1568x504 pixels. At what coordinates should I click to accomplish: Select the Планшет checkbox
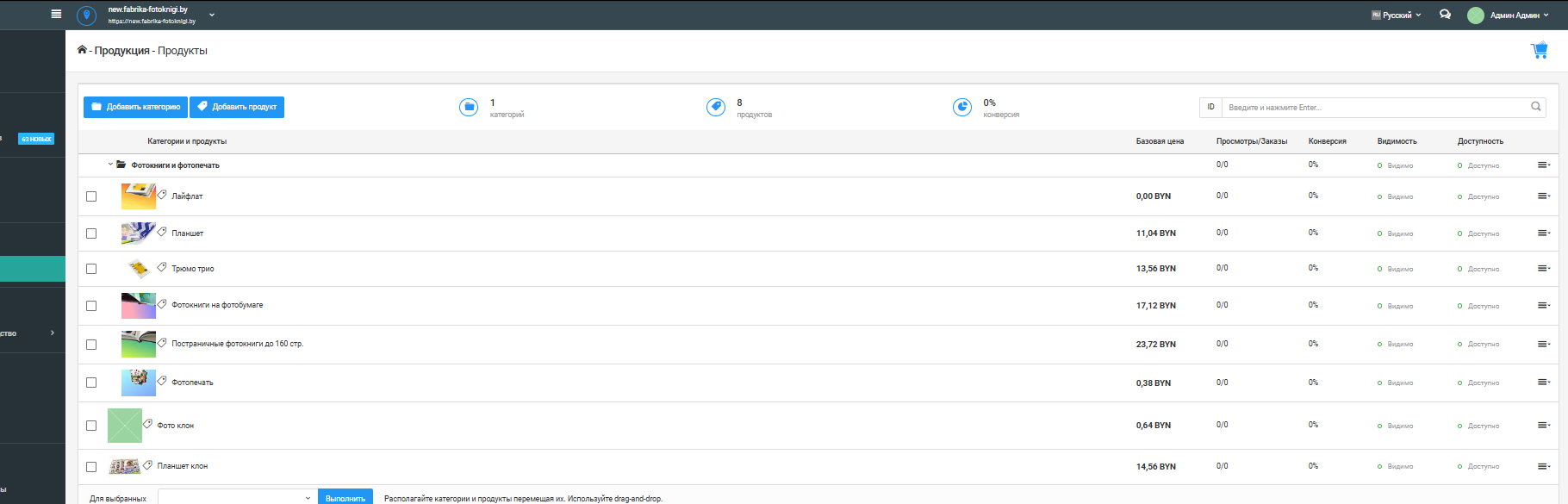pos(91,233)
